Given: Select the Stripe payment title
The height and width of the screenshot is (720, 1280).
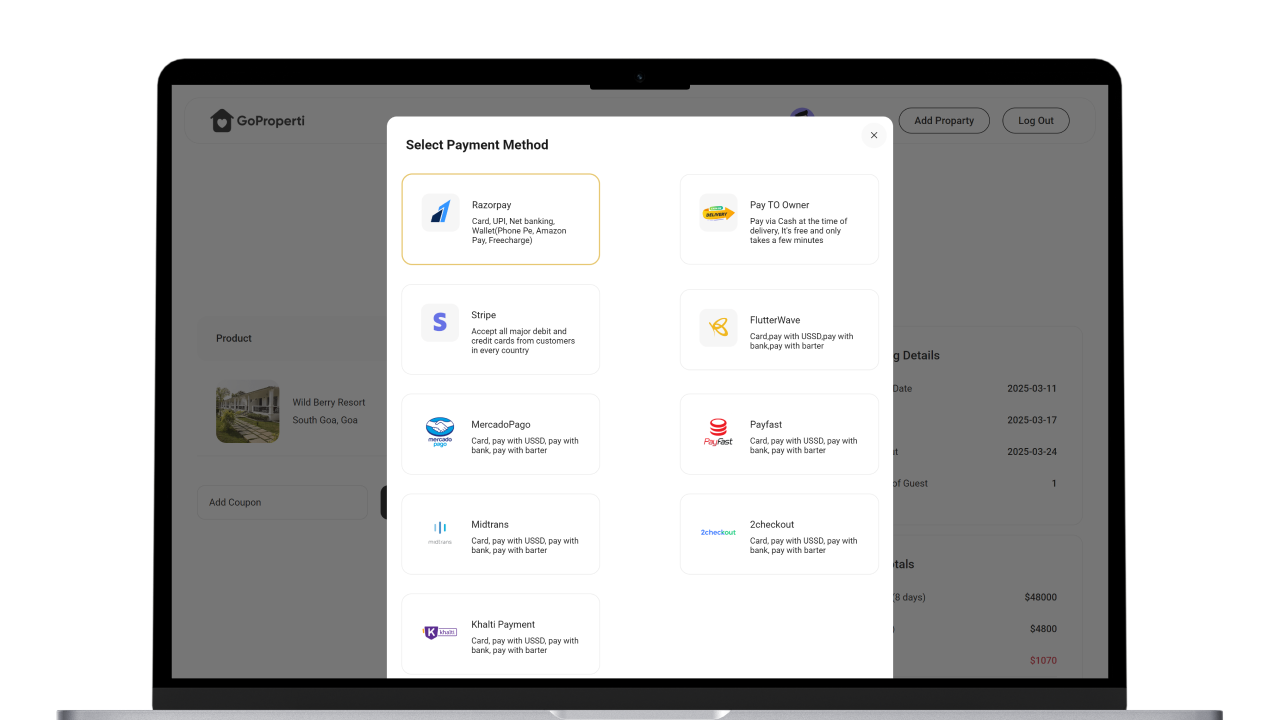Looking at the screenshot, I should [484, 315].
